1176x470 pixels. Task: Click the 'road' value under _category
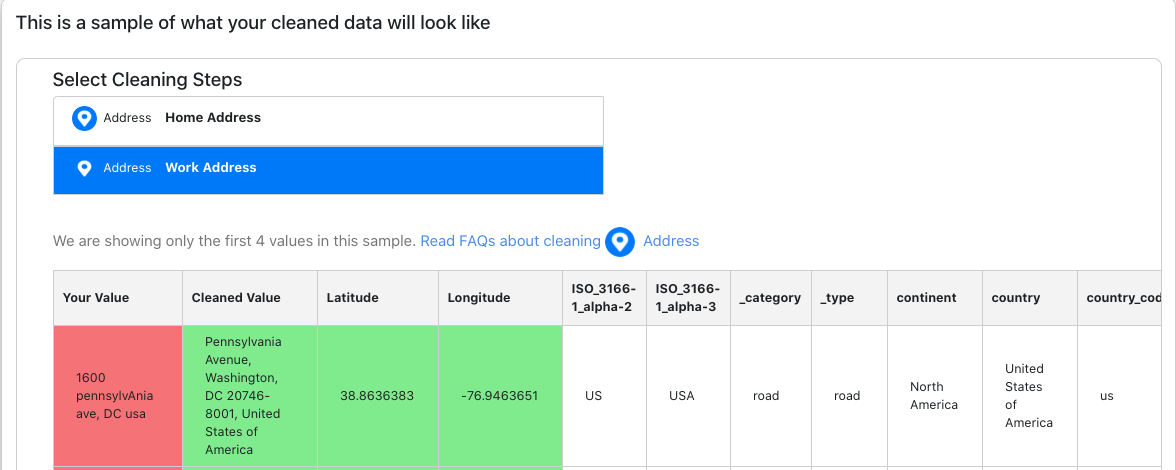click(x=766, y=396)
